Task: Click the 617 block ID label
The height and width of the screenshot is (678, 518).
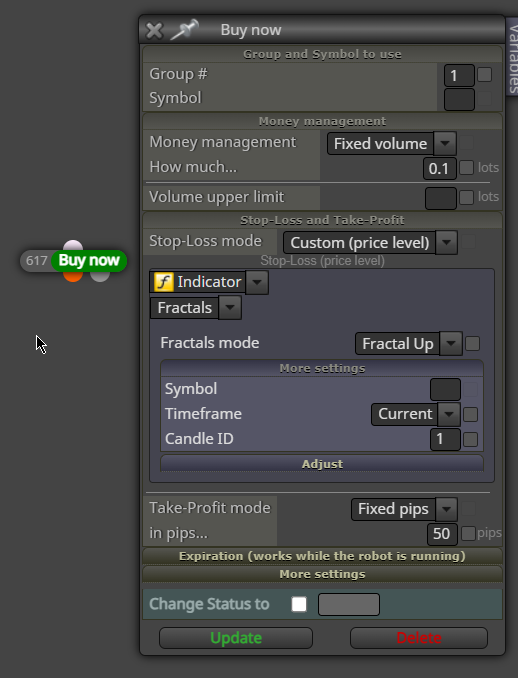Action: click(36, 261)
